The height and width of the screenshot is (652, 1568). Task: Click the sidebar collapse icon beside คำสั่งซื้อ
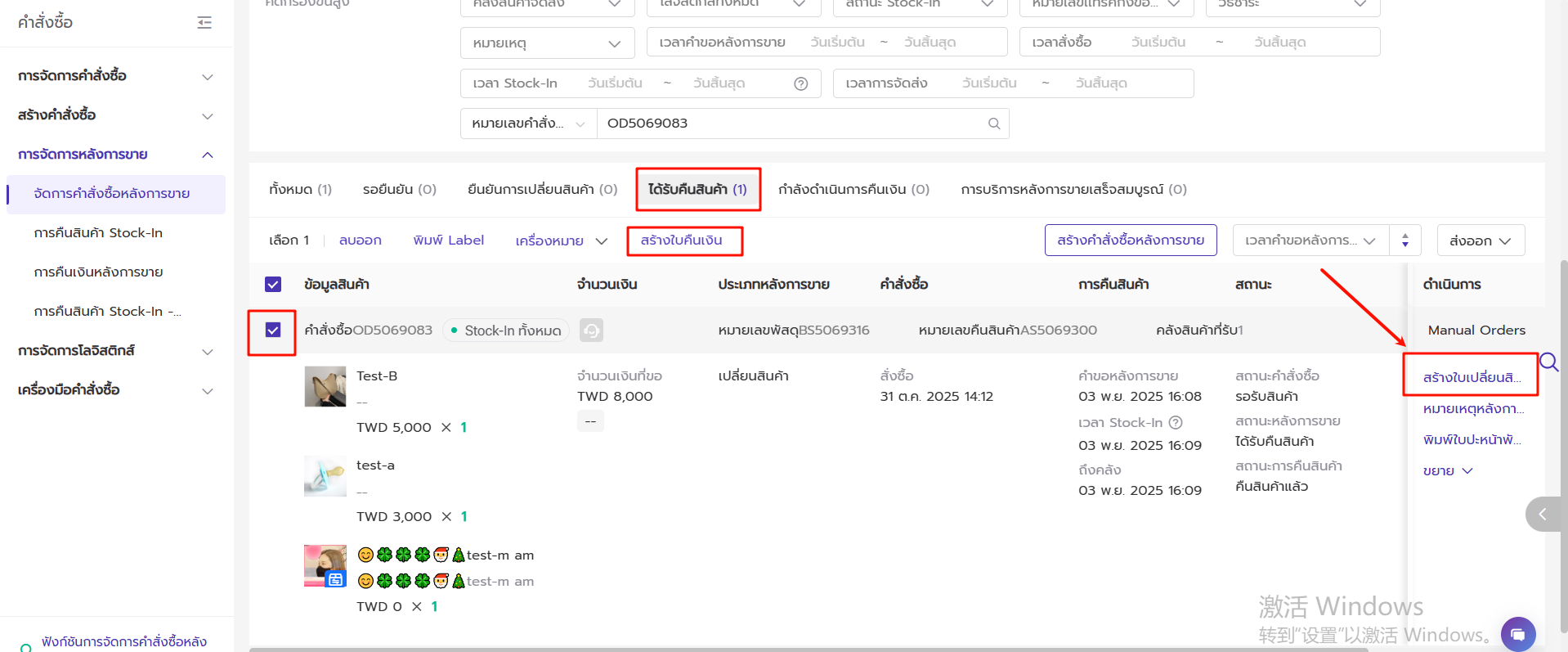tap(204, 23)
